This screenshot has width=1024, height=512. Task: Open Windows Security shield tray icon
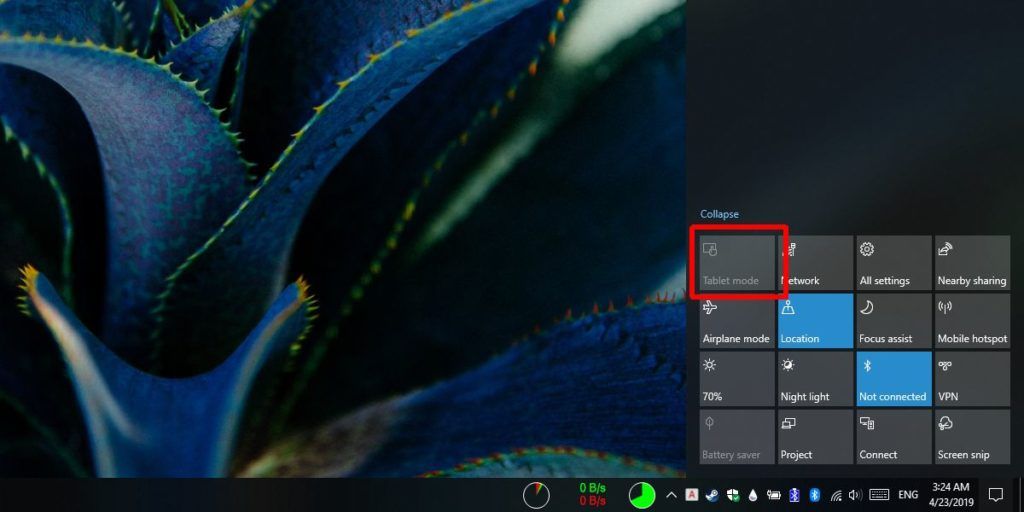point(733,495)
